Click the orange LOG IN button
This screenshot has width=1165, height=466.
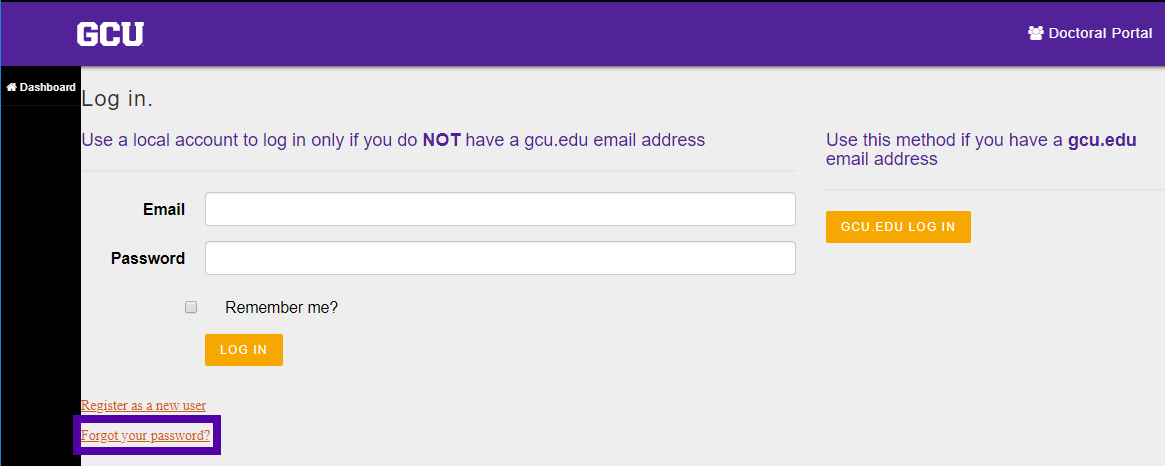point(244,349)
